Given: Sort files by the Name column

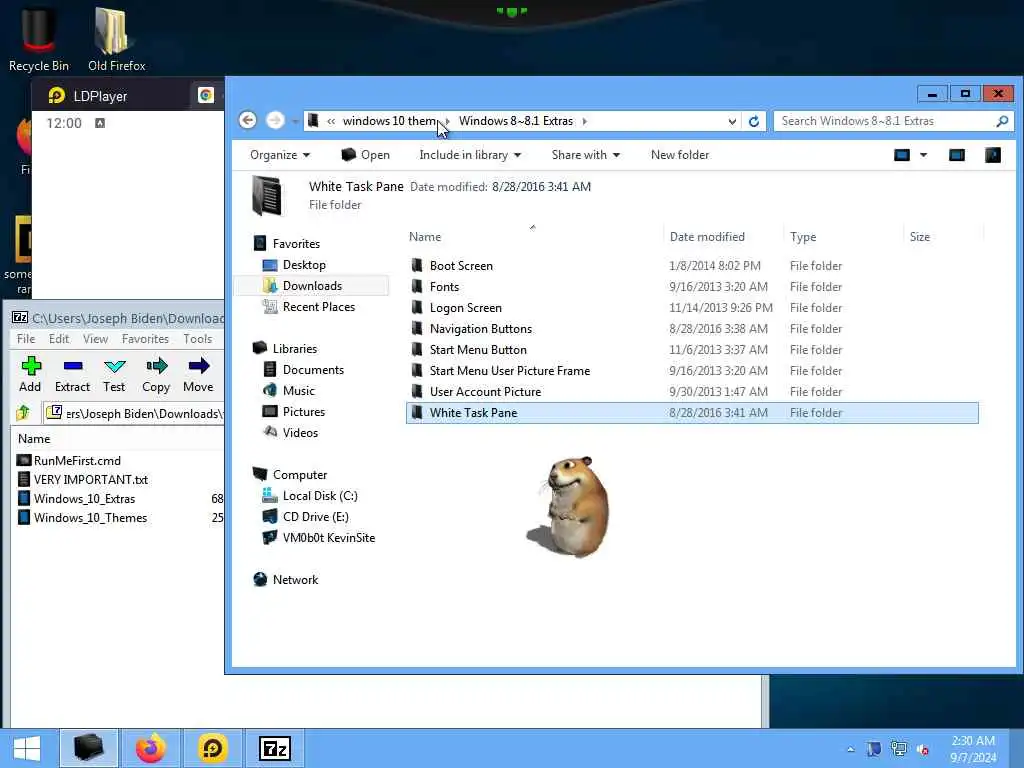Looking at the screenshot, I should point(425,236).
